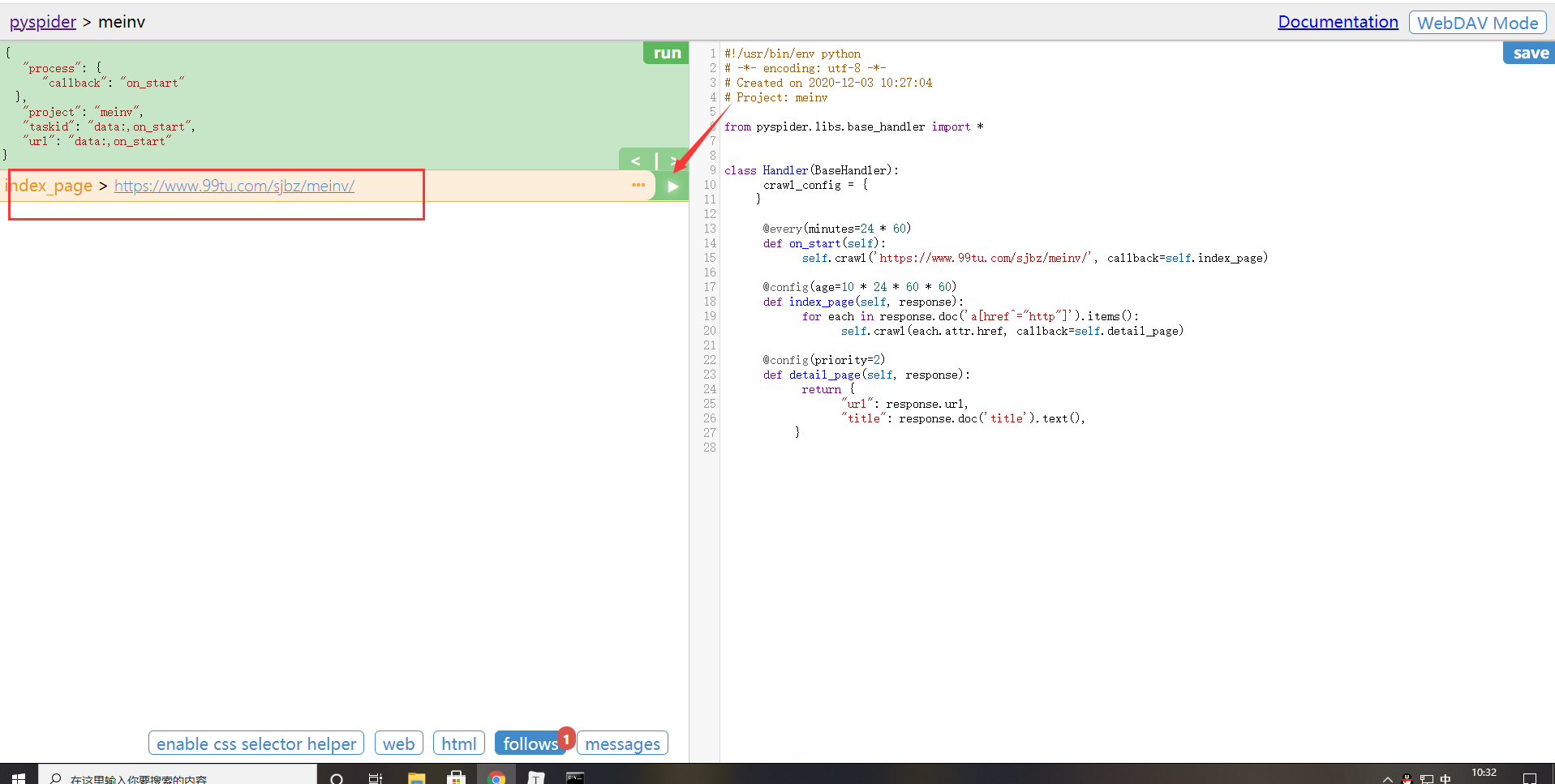Open the messages tab
Viewport: 1555px width, 784px height.
622,743
